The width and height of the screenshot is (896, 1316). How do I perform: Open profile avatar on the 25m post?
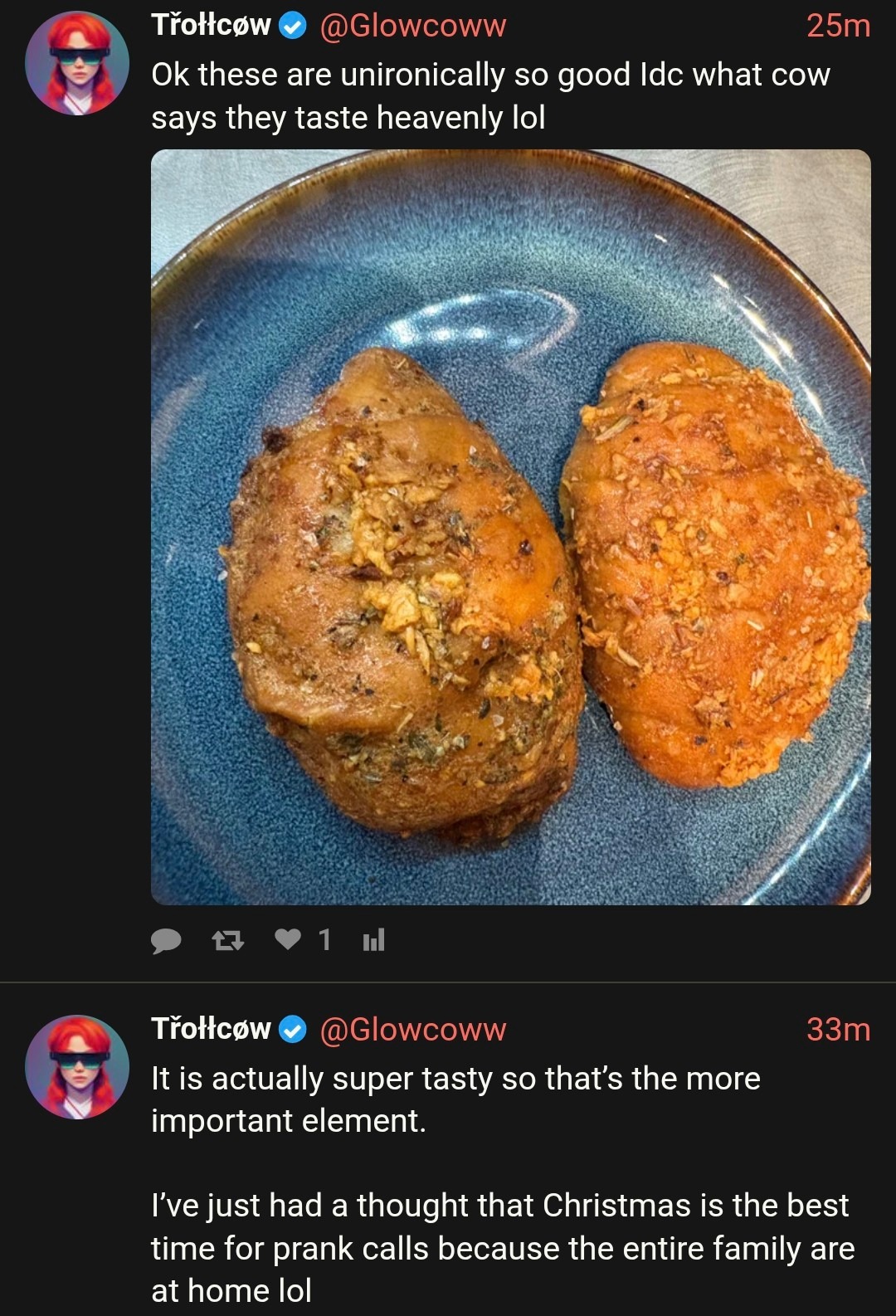[x=77, y=63]
